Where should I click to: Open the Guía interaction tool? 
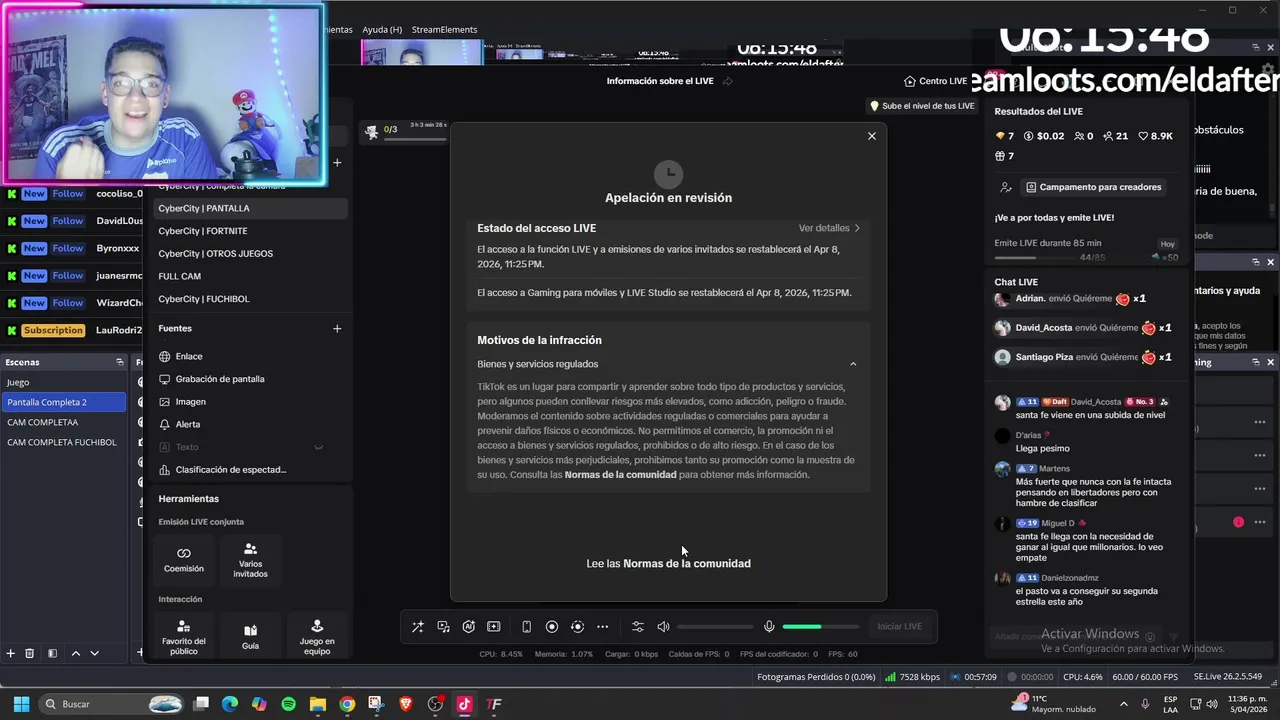[250, 637]
